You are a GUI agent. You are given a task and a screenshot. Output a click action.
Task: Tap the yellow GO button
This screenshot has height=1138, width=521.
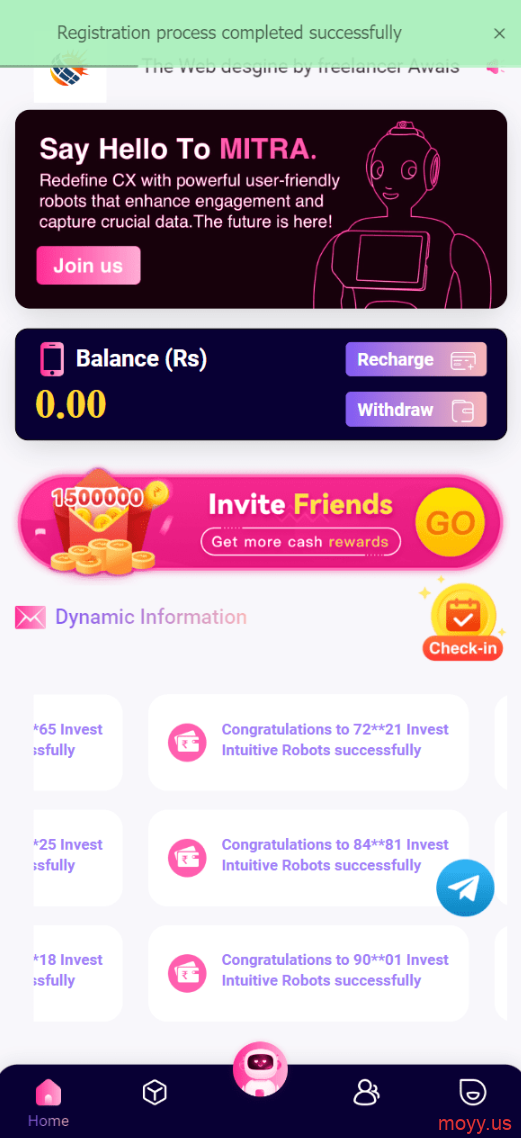[x=450, y=522]
